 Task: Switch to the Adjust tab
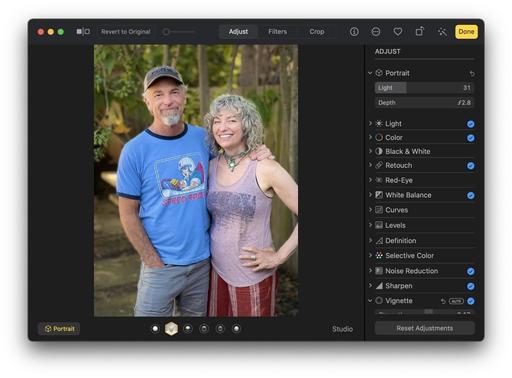238,32
